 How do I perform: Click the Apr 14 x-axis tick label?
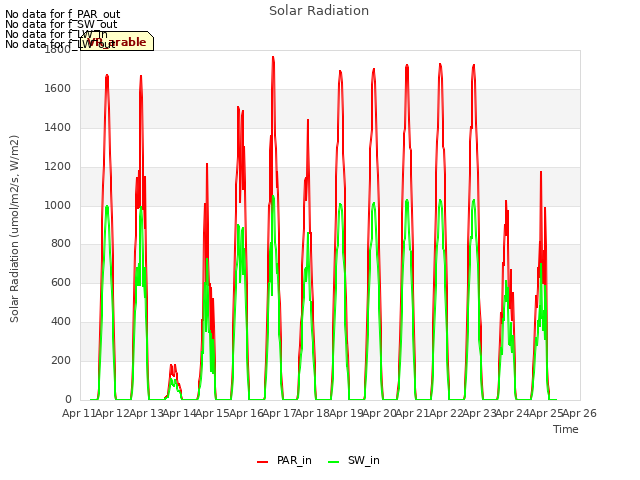(179, 413)
